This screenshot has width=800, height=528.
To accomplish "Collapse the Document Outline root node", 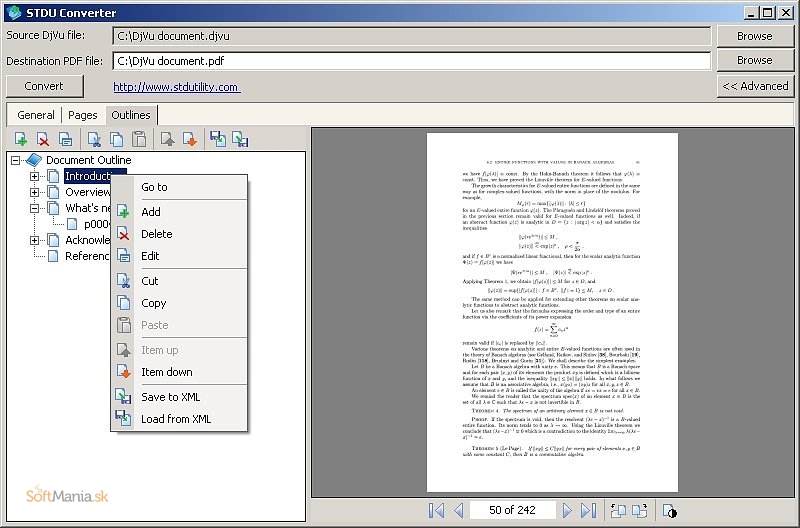I will 16,160.
